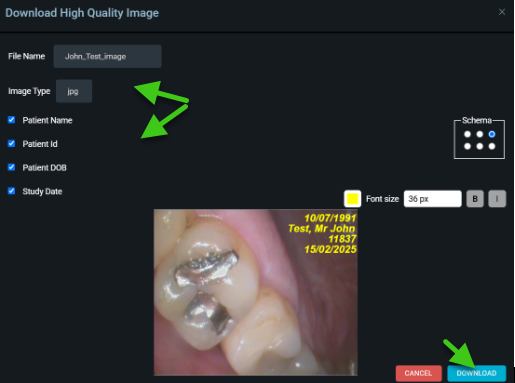The image size is (515, 383).
Task: Select top-left Schema position radio
Action: pyautogui.click(x=467, y=134)
